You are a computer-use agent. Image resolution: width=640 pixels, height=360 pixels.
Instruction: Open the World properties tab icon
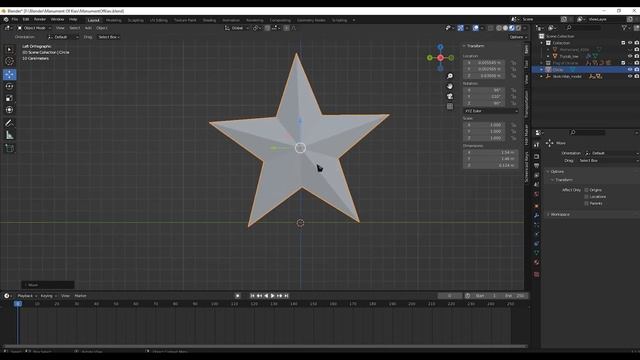click(x=536, y=194)
